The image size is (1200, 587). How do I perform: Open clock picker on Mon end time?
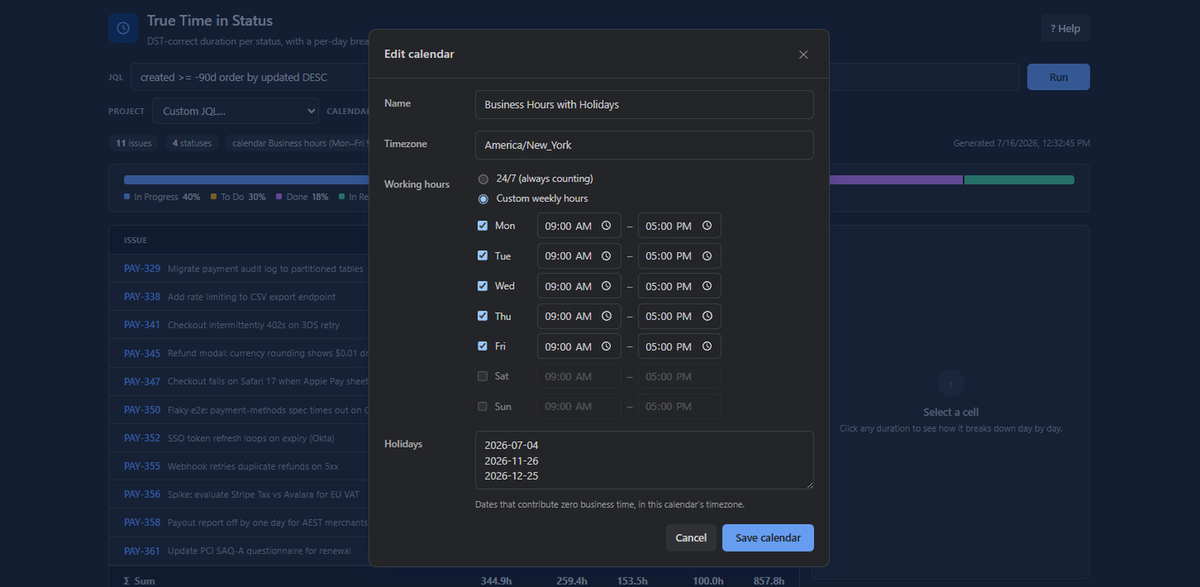tap(706, 226)
